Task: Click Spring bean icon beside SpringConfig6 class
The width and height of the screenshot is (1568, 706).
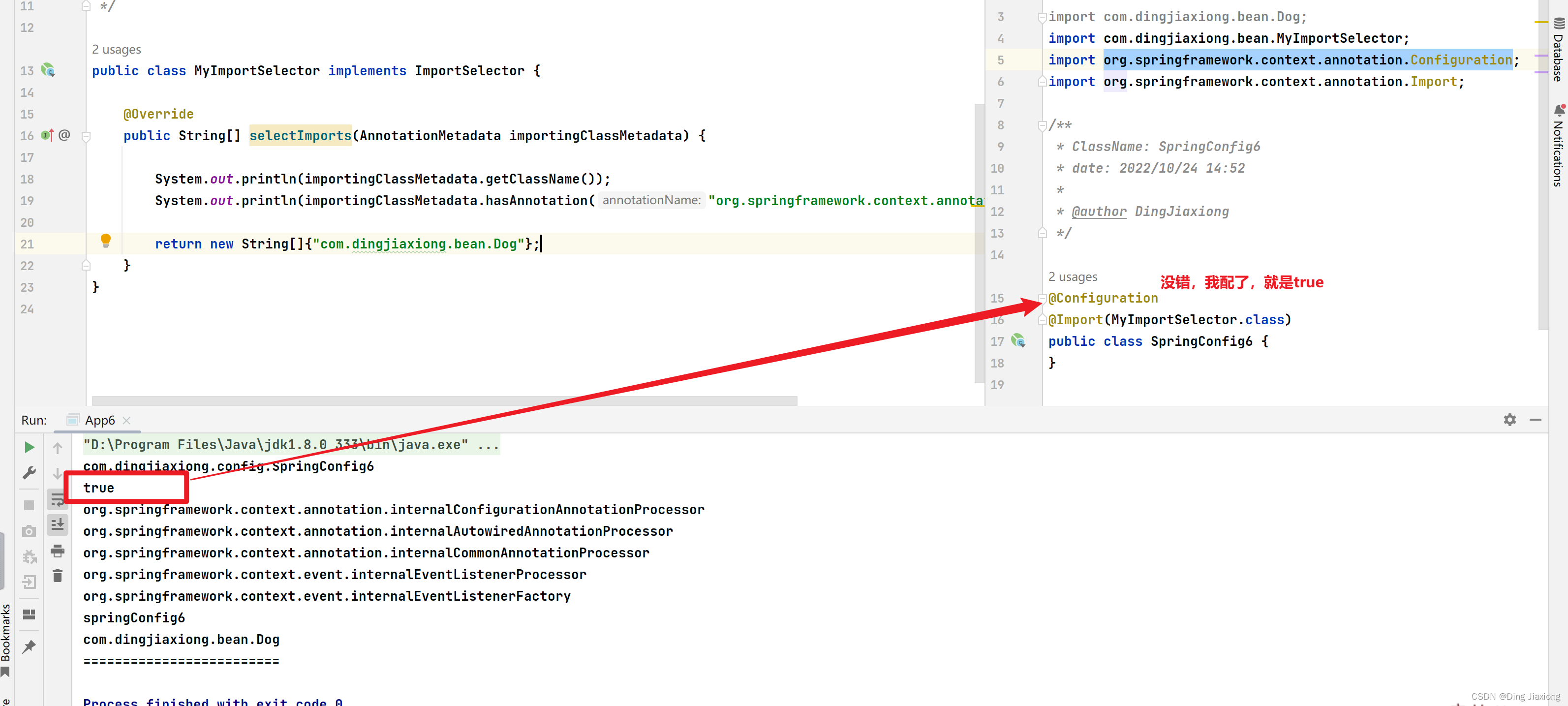Action: [1018, 341]
